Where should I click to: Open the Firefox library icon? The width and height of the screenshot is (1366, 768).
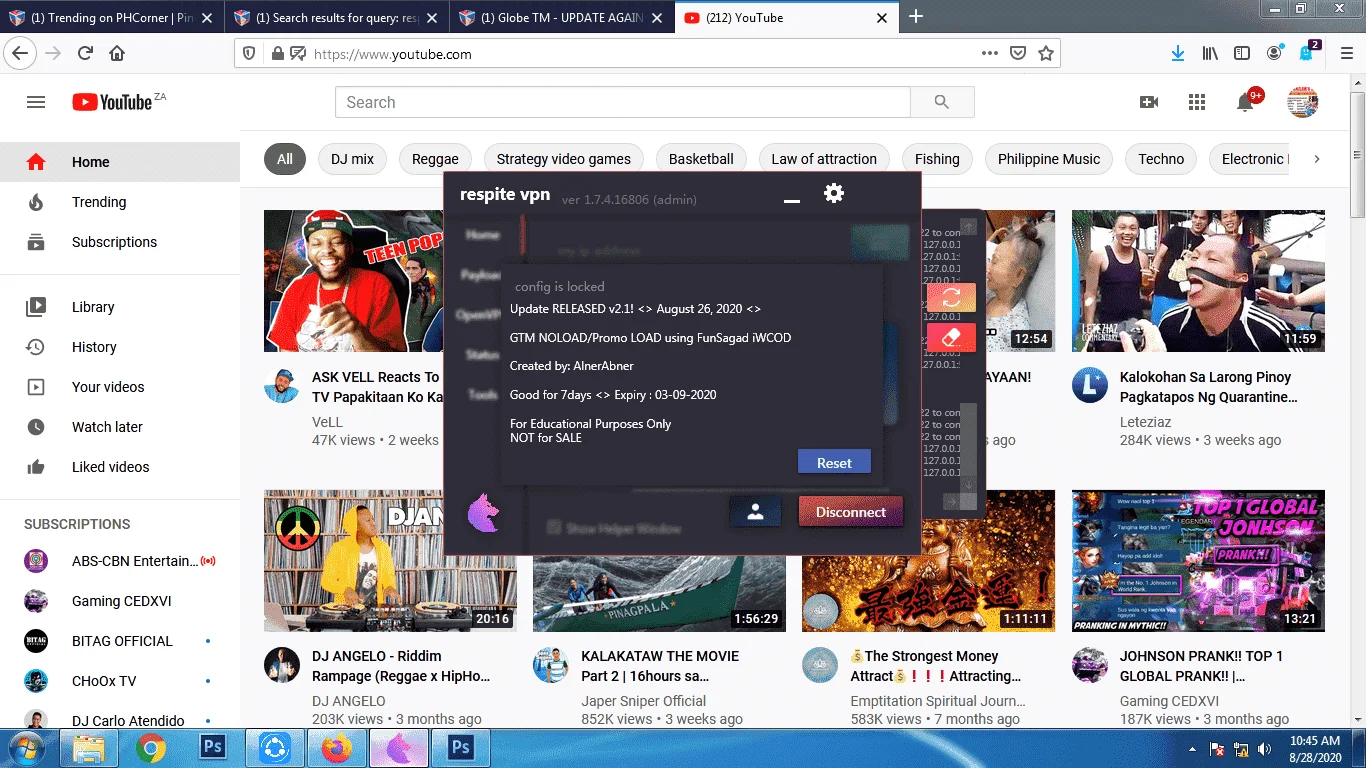tap(1210, 53)
